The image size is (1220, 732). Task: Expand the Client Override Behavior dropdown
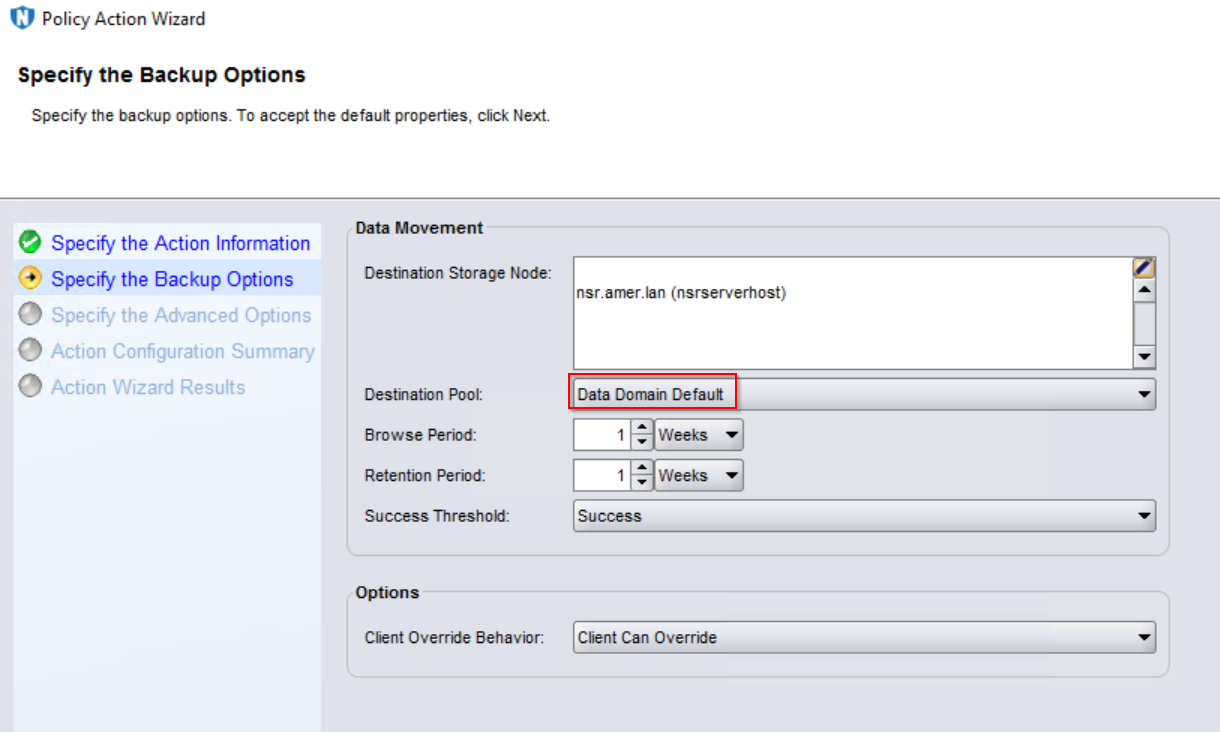pyautogui.click(x=1144, y=638)
